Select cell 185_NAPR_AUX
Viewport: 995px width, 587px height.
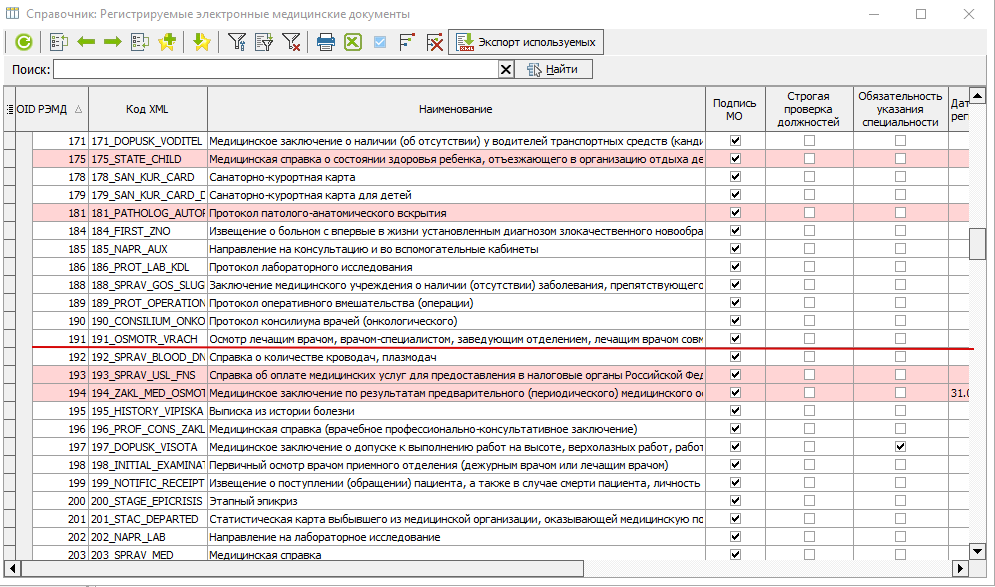tap(148, 249)
